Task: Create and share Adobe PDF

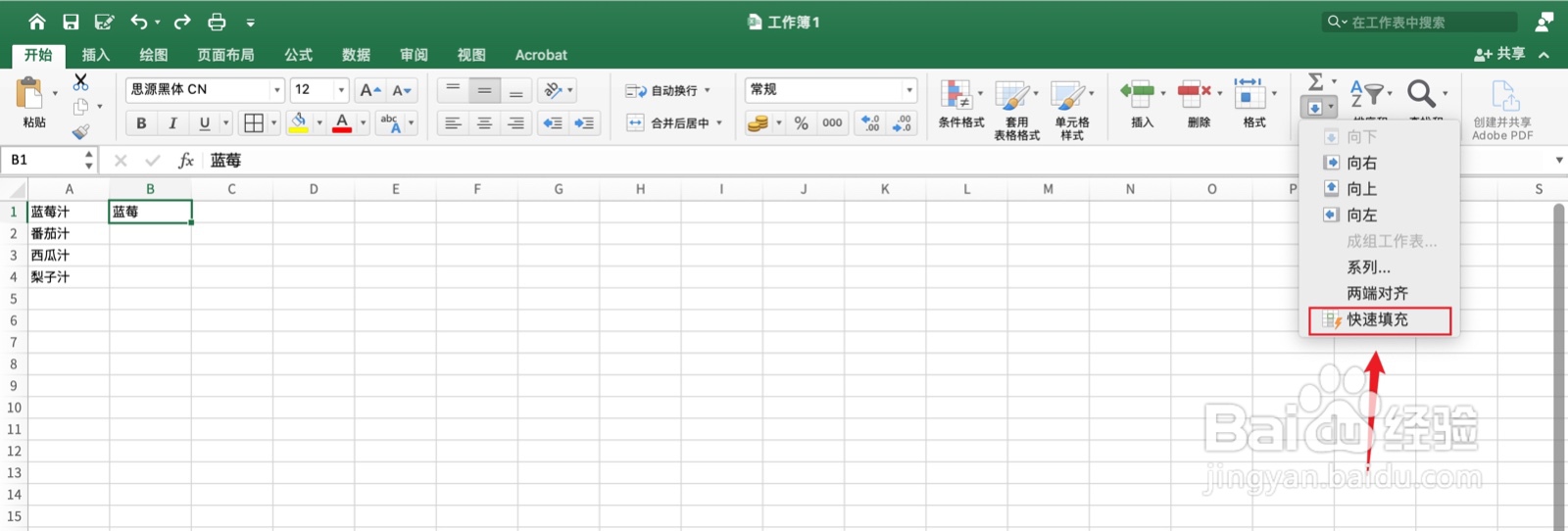Action: click(1502, 110)
